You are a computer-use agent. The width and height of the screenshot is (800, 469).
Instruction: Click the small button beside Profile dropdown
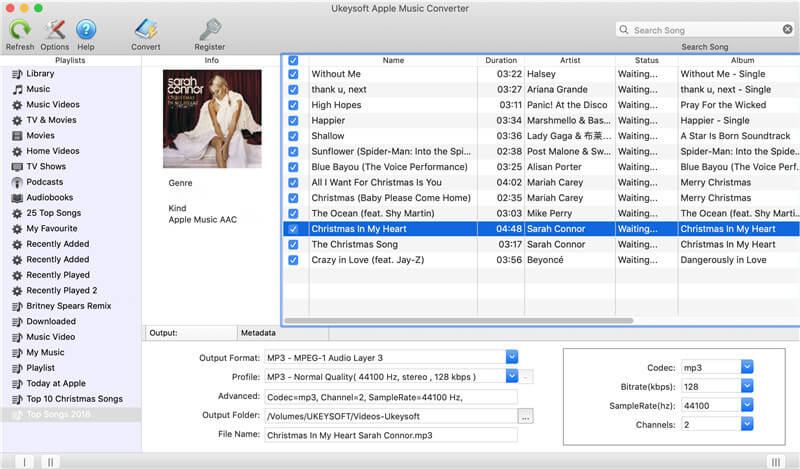tap(526, 377)
